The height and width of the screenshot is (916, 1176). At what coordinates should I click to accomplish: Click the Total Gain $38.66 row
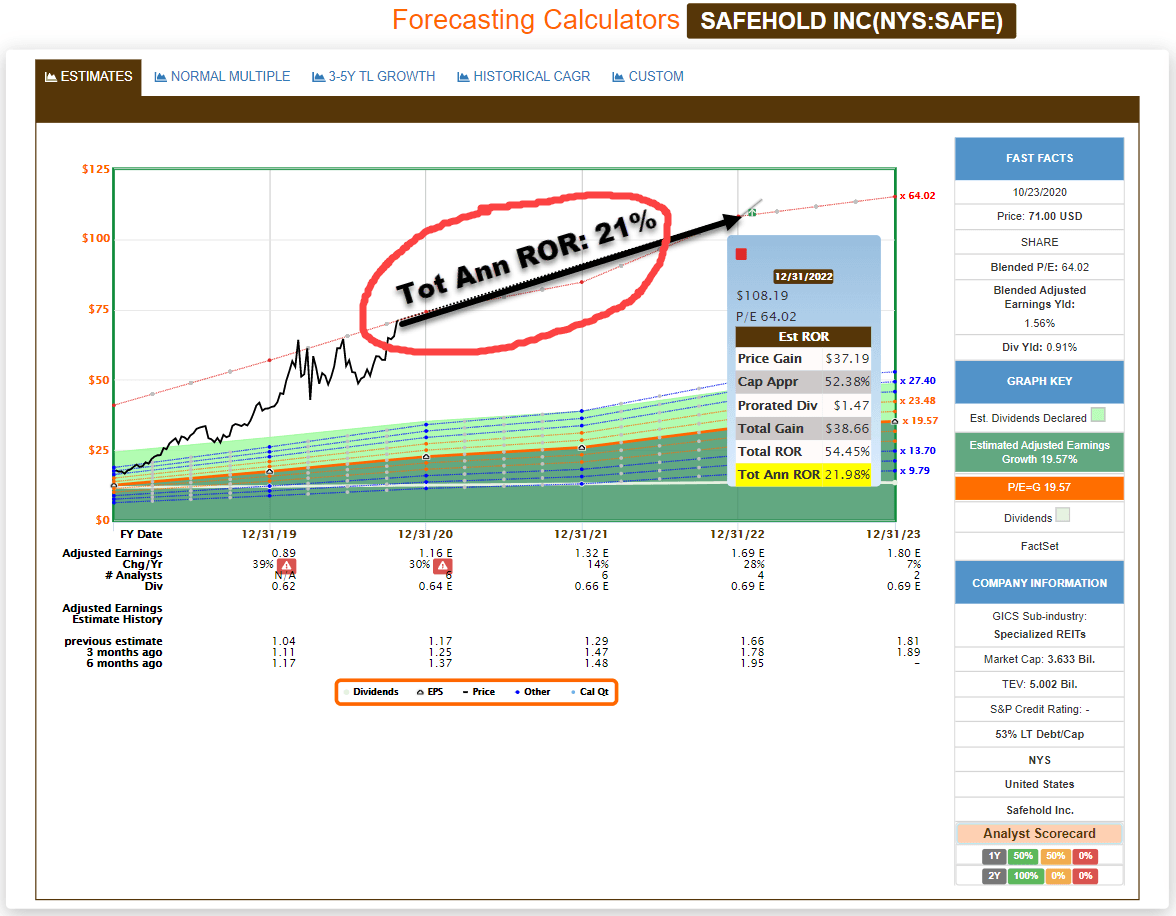tap(803, 428)
